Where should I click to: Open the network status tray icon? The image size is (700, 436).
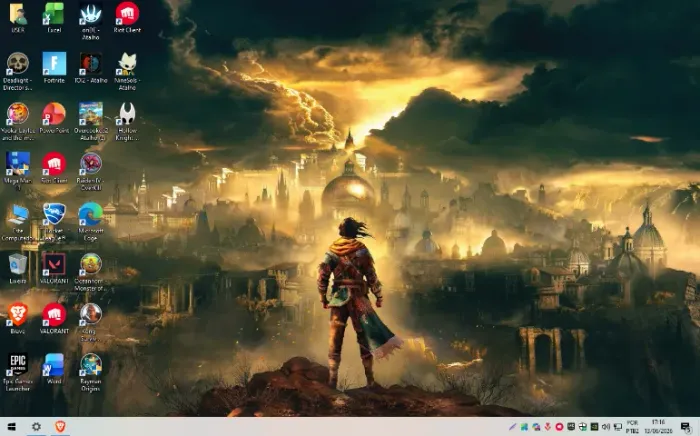coord(618,427)
